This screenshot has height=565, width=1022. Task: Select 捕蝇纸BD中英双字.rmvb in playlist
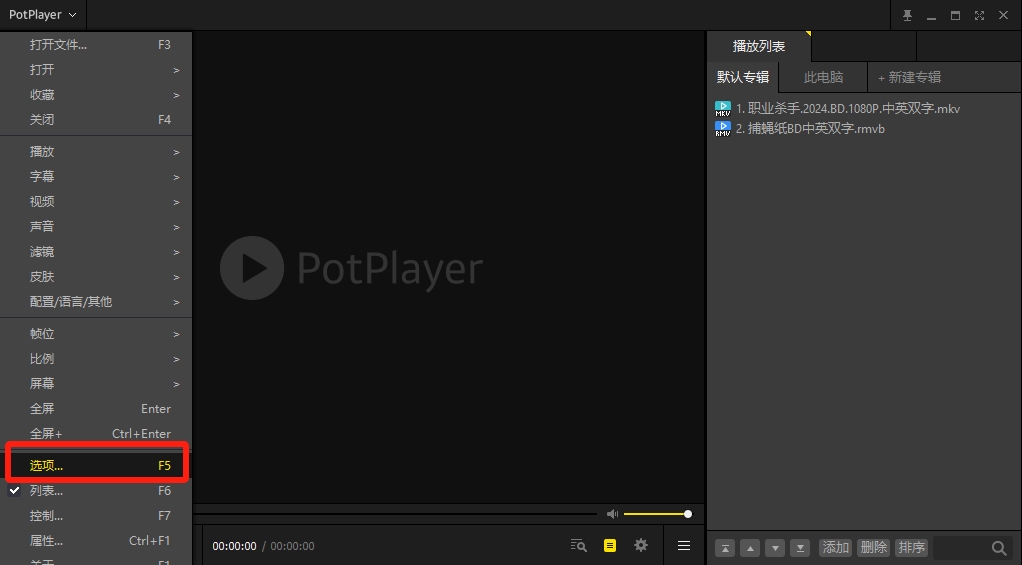810,128
